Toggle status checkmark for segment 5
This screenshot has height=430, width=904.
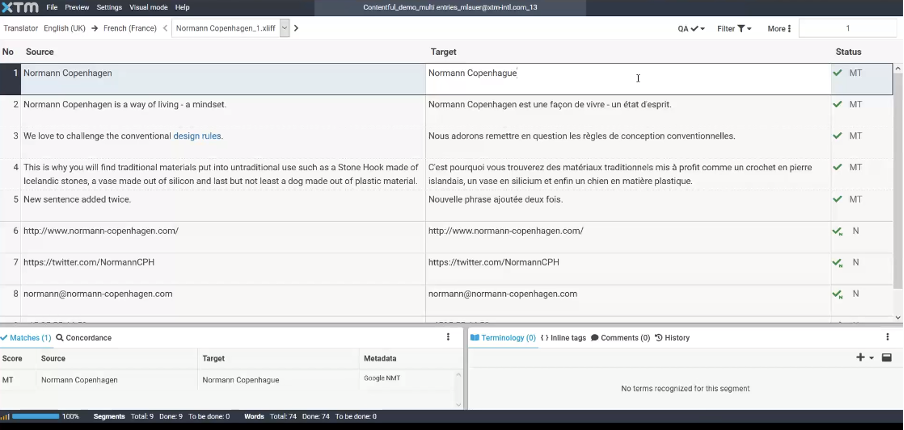click(x=837, y=199)
